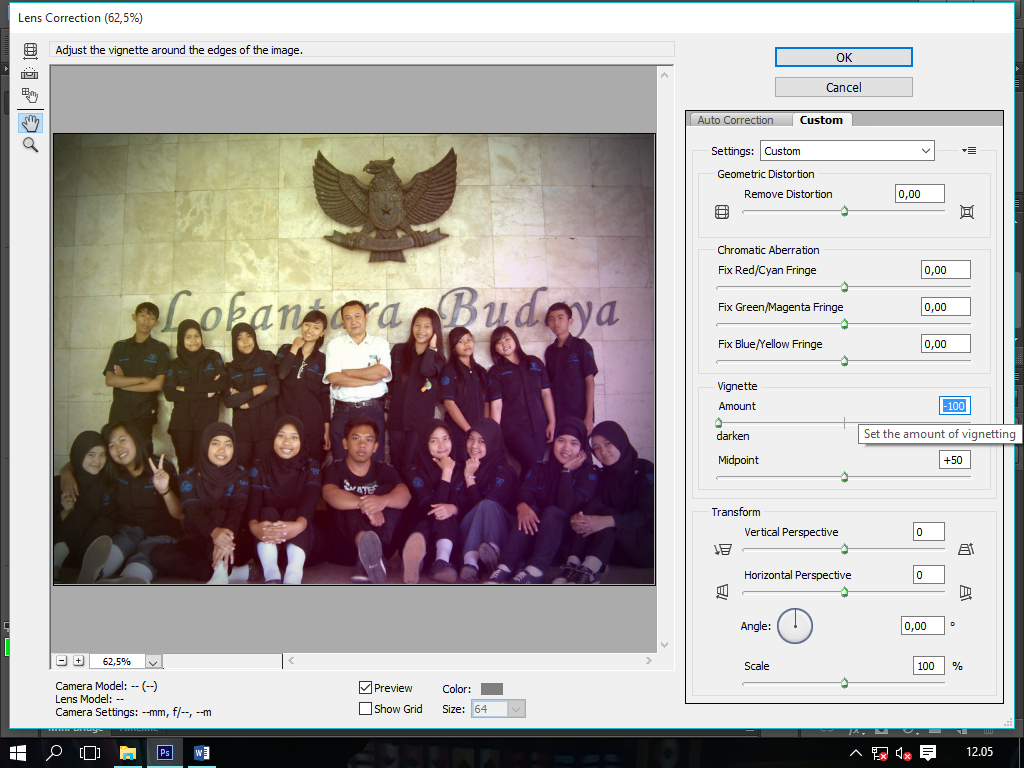Select the Remove Distortion tool
1024x768 pixels.
tap(30, 50)
